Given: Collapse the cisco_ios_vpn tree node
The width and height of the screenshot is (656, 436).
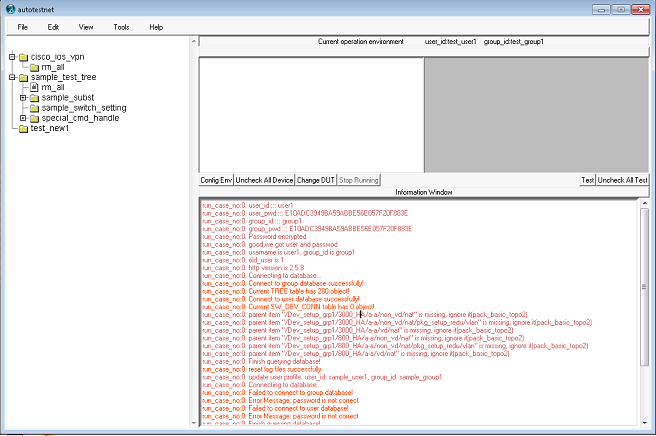Looking at the screenshot, I should 11,57.
